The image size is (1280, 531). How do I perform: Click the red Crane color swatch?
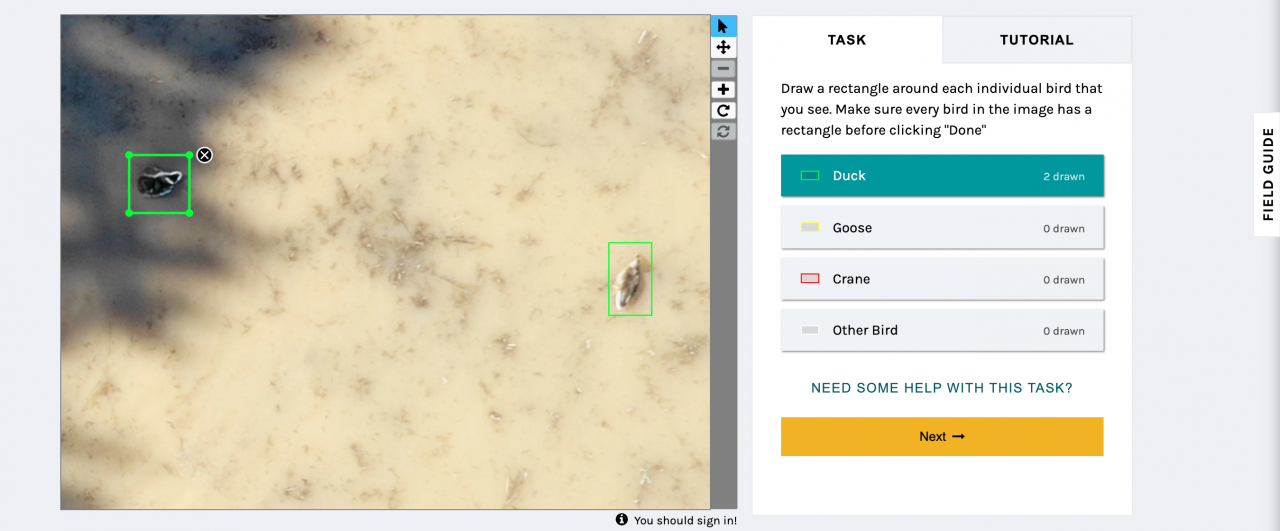click(x=810, y=279)
